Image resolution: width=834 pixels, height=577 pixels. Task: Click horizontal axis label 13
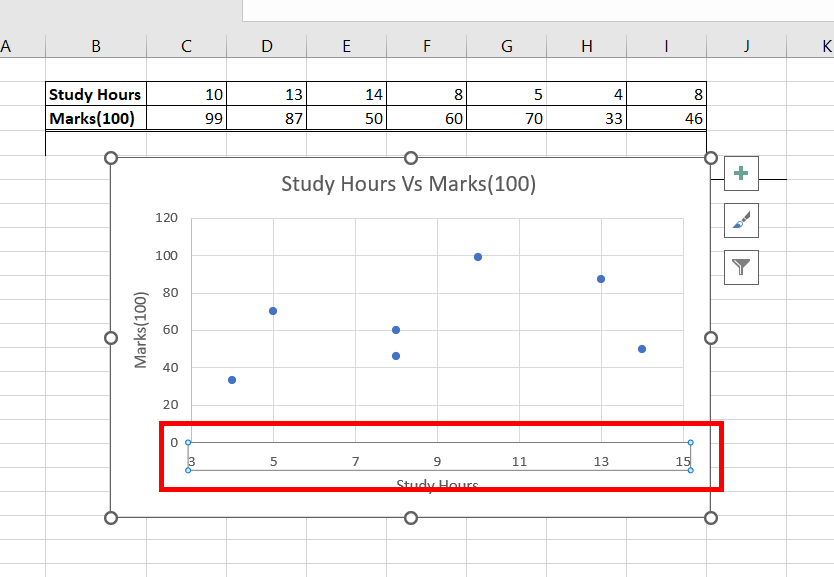coord(601,462)
